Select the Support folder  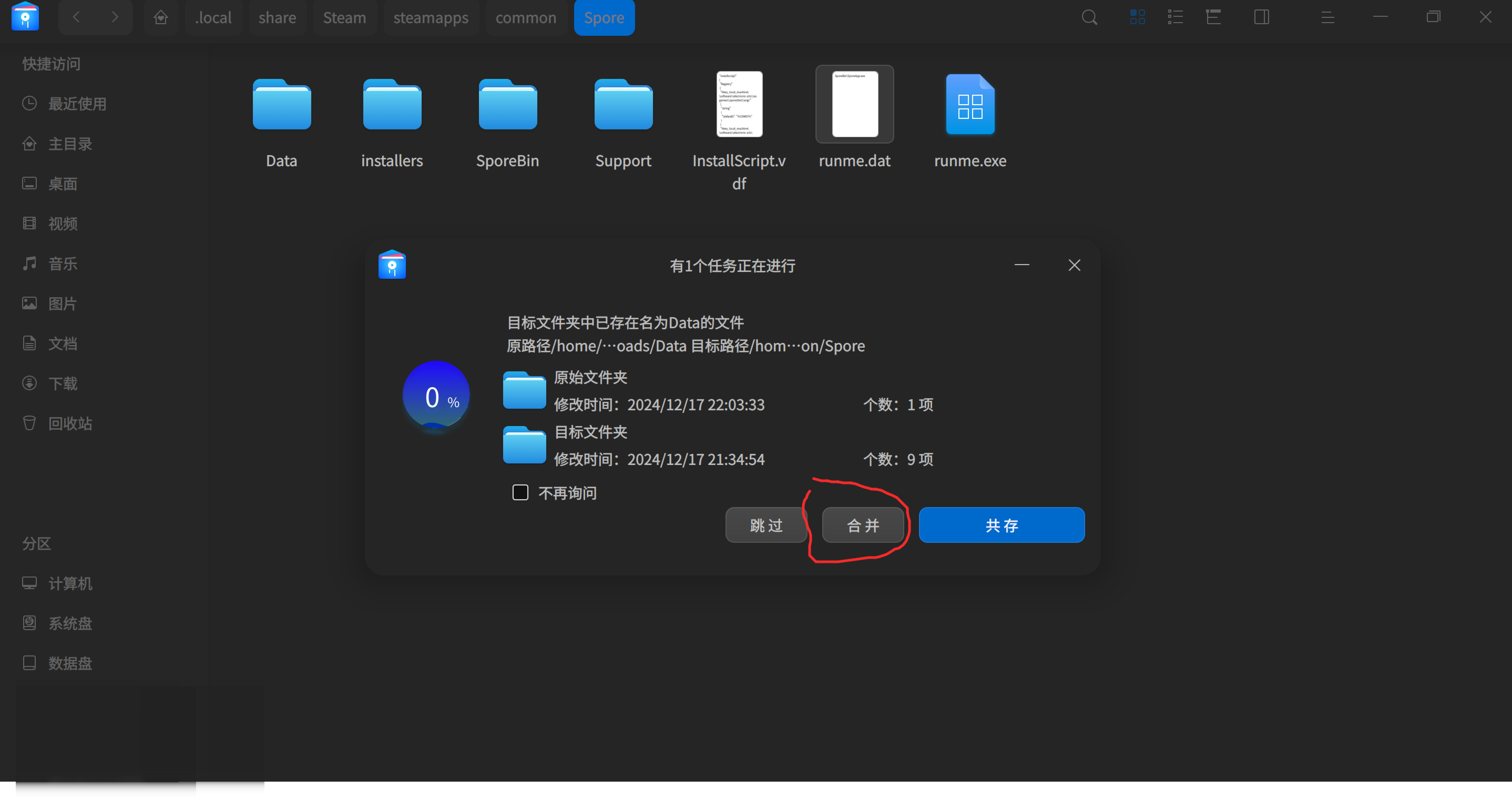pyautogui.click(x=623, y=104)
